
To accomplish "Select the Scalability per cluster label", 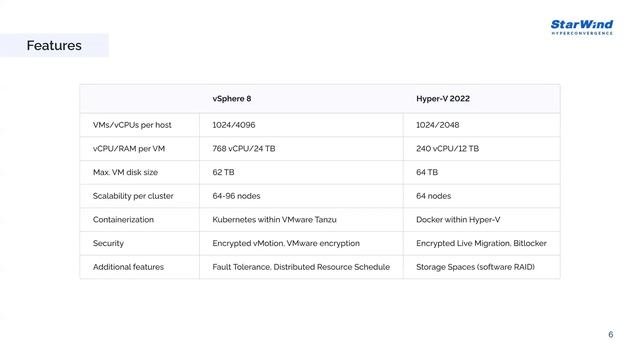I will (x=133, y=196).
